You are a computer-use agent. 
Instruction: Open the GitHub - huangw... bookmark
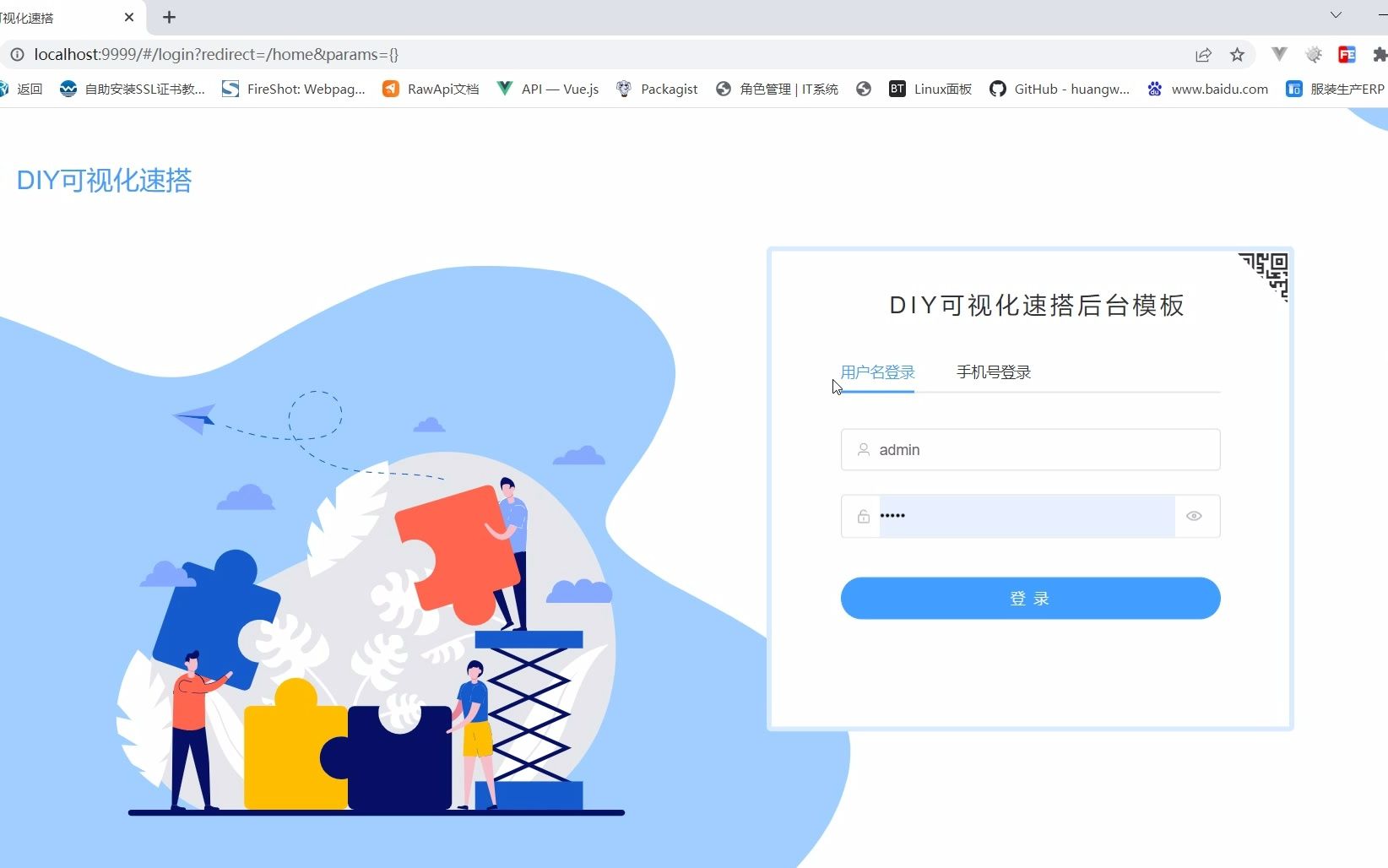pyautogui.click(x=1060, y=89)
